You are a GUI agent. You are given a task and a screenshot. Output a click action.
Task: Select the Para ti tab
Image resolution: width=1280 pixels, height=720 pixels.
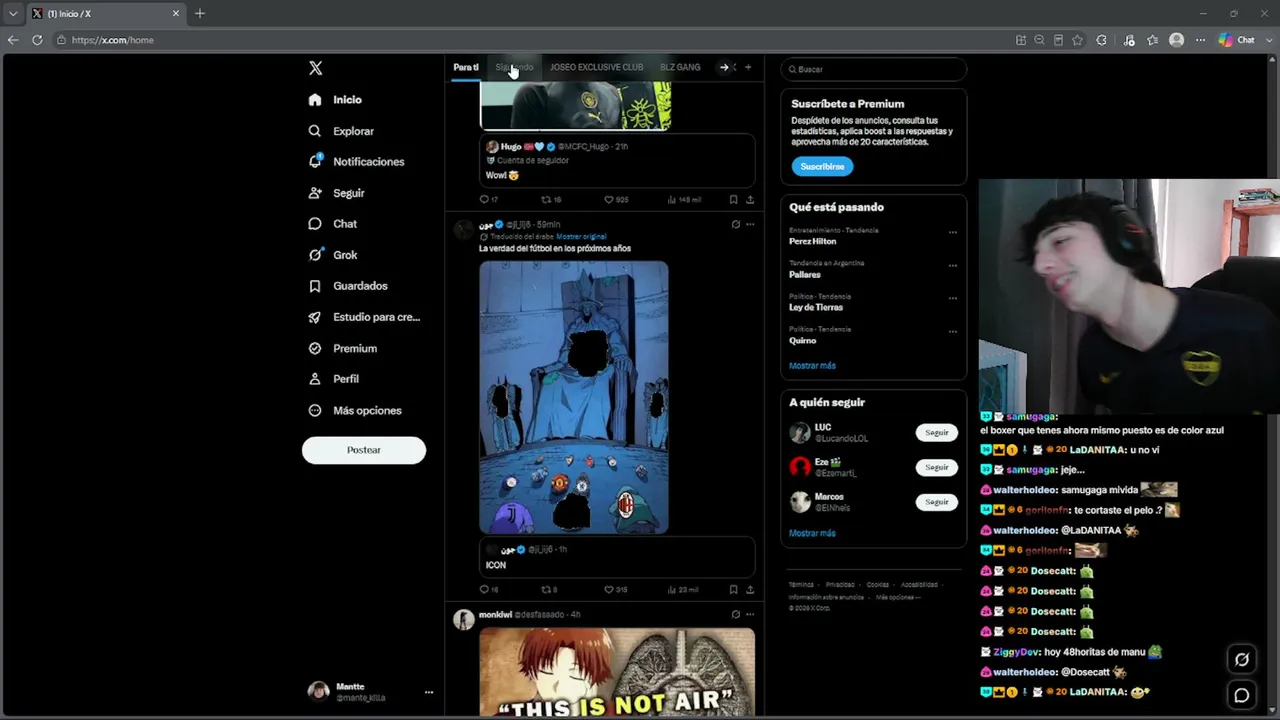(x=466, y=67)
